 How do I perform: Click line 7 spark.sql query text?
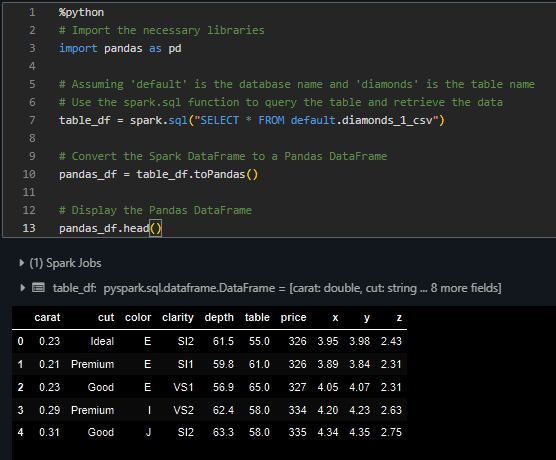tap(252, 120)
